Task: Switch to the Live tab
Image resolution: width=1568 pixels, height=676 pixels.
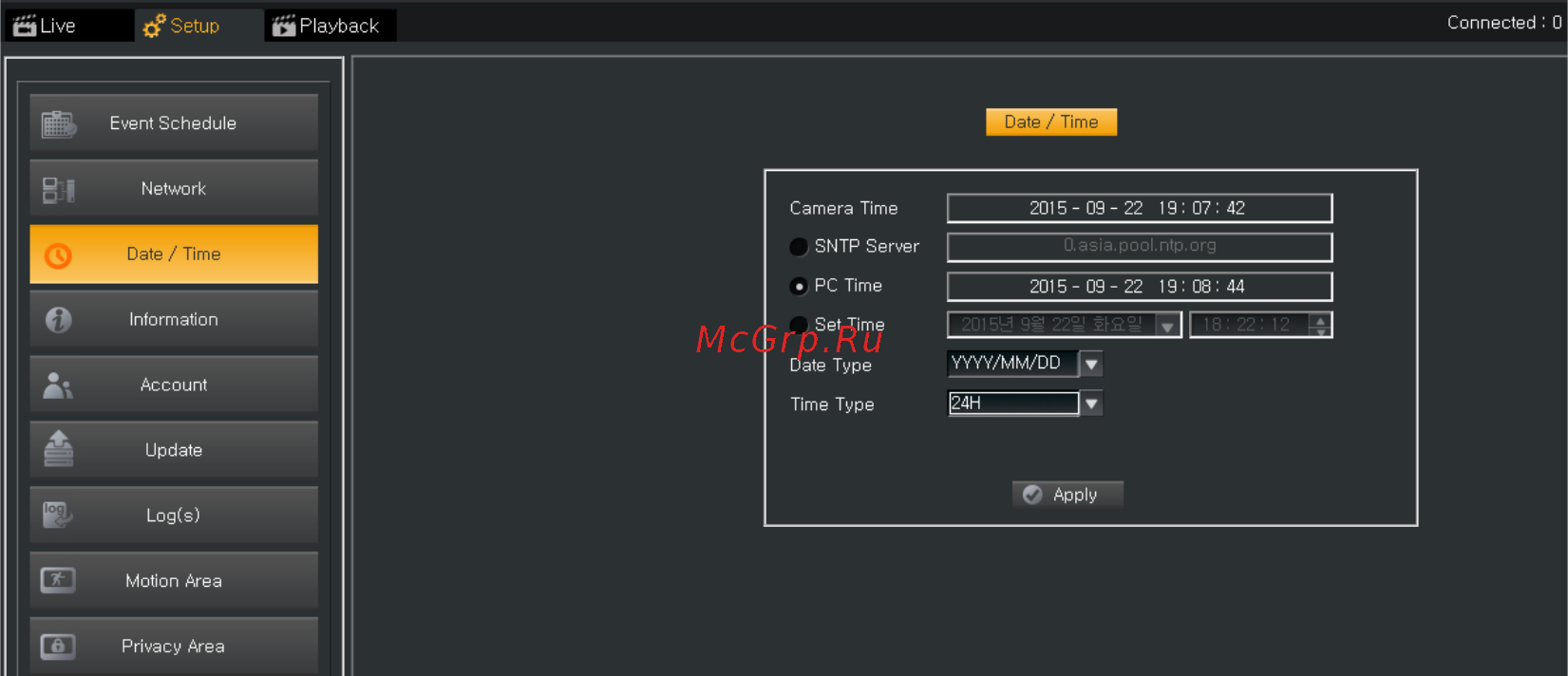Action: coord(68,26)
